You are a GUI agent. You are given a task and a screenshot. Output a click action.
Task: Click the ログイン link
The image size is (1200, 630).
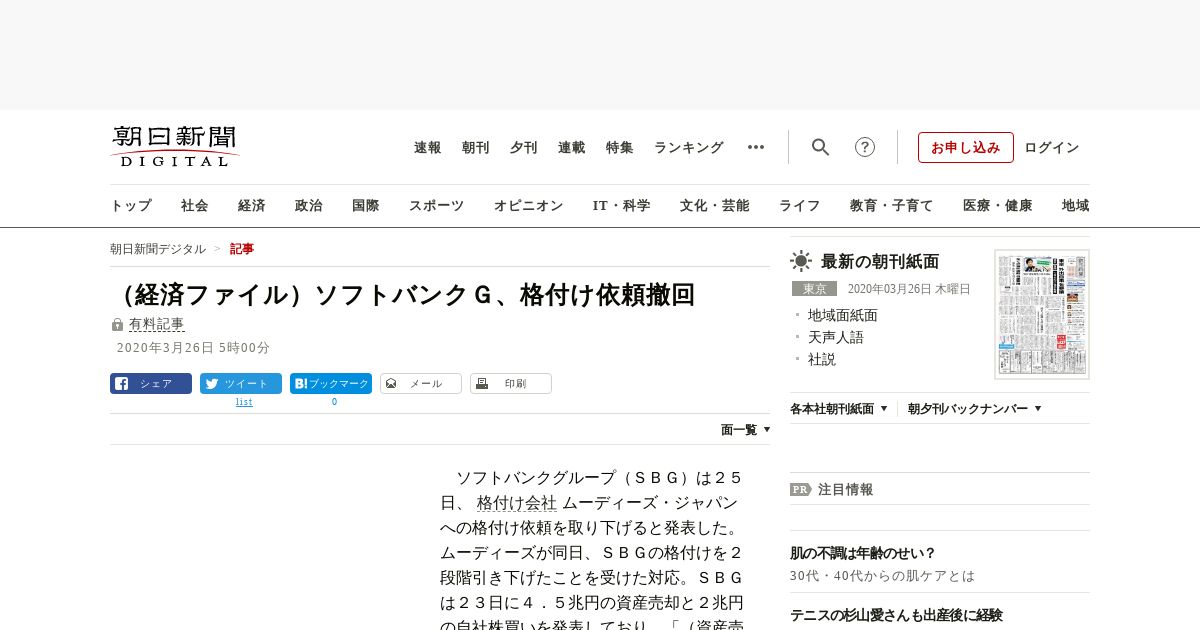tap(1052, 147)
